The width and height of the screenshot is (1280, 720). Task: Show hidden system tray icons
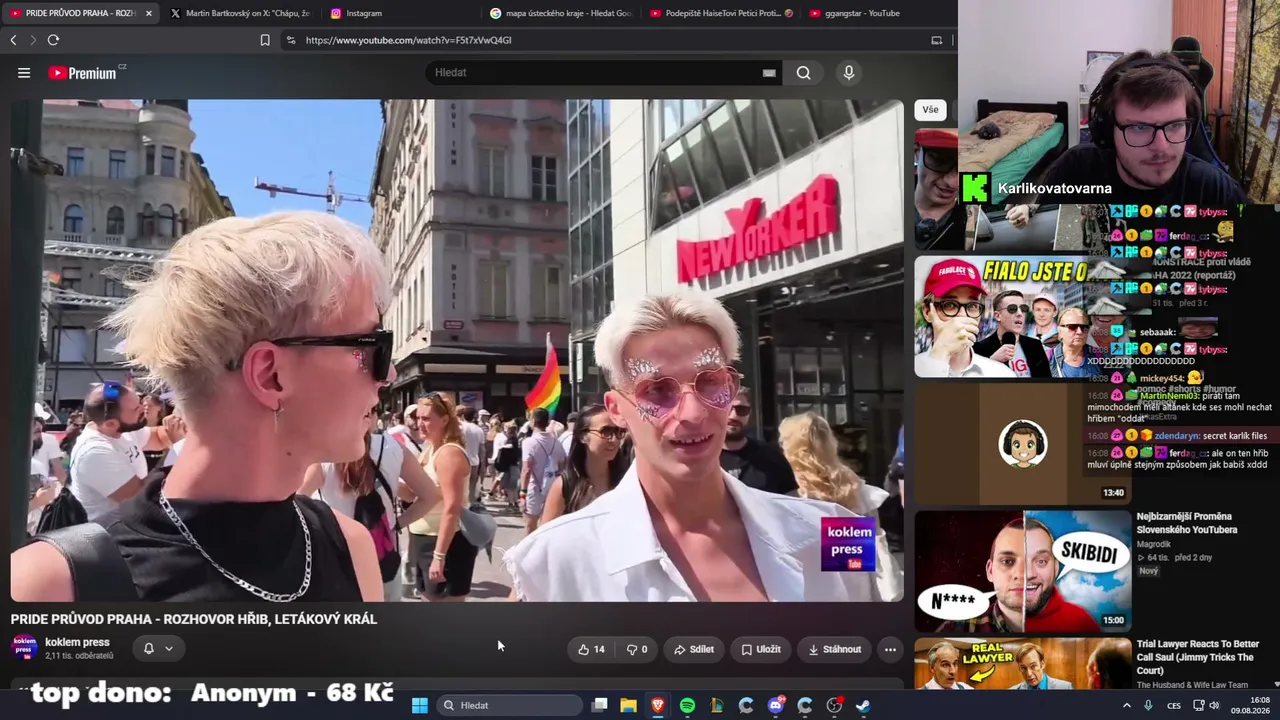(1127, 705)
